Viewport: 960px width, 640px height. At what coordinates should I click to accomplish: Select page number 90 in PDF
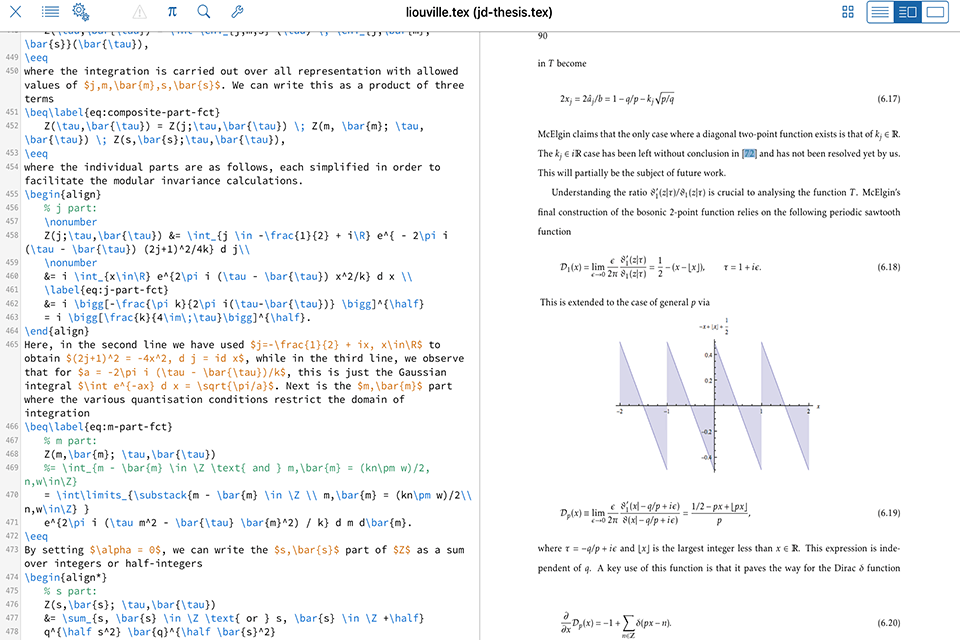coord(542,36)
